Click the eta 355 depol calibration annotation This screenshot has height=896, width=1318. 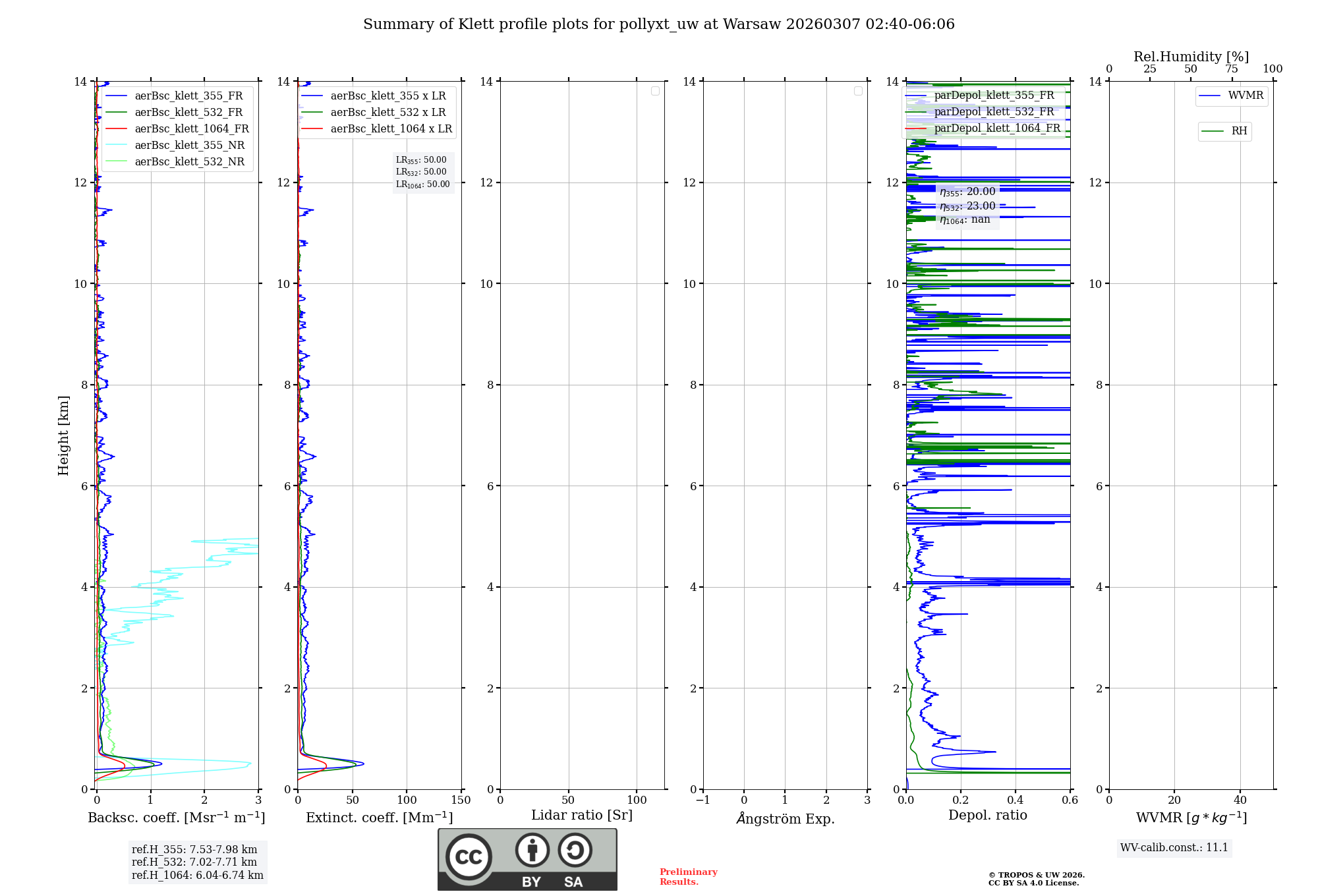tap(967, 192)
